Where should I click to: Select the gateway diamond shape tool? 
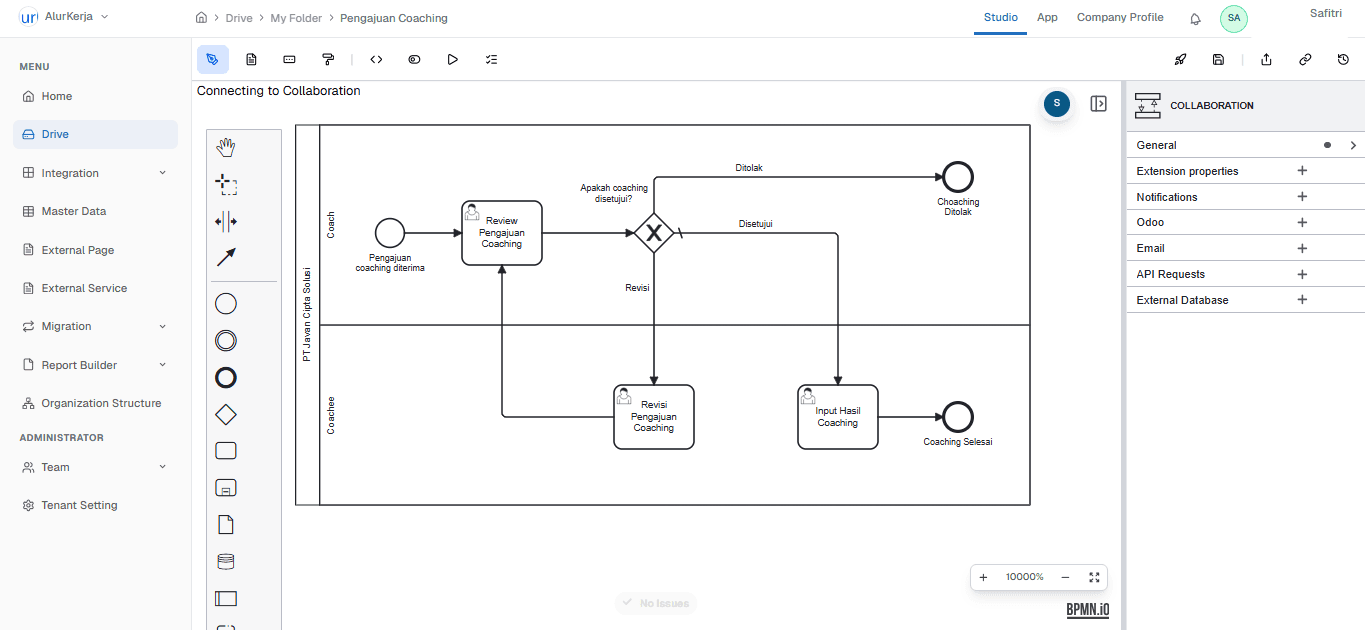(225, 414)
